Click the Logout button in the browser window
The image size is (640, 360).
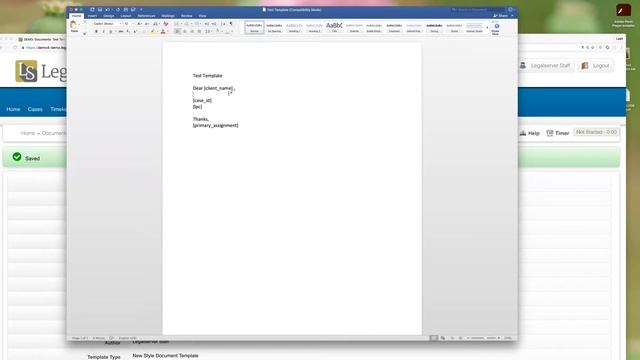click(x=596, y=66)
